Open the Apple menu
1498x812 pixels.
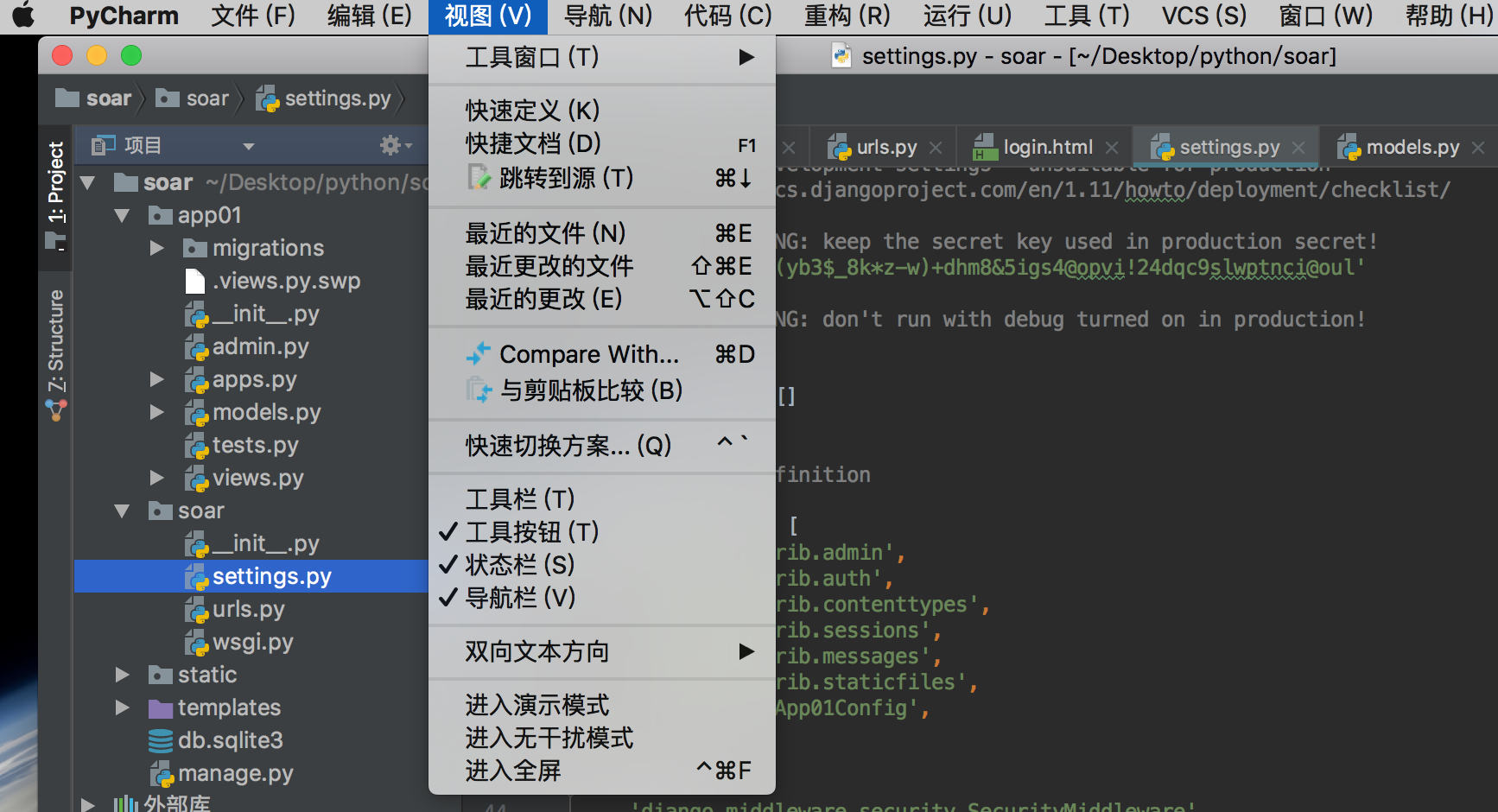coord(24,16)
